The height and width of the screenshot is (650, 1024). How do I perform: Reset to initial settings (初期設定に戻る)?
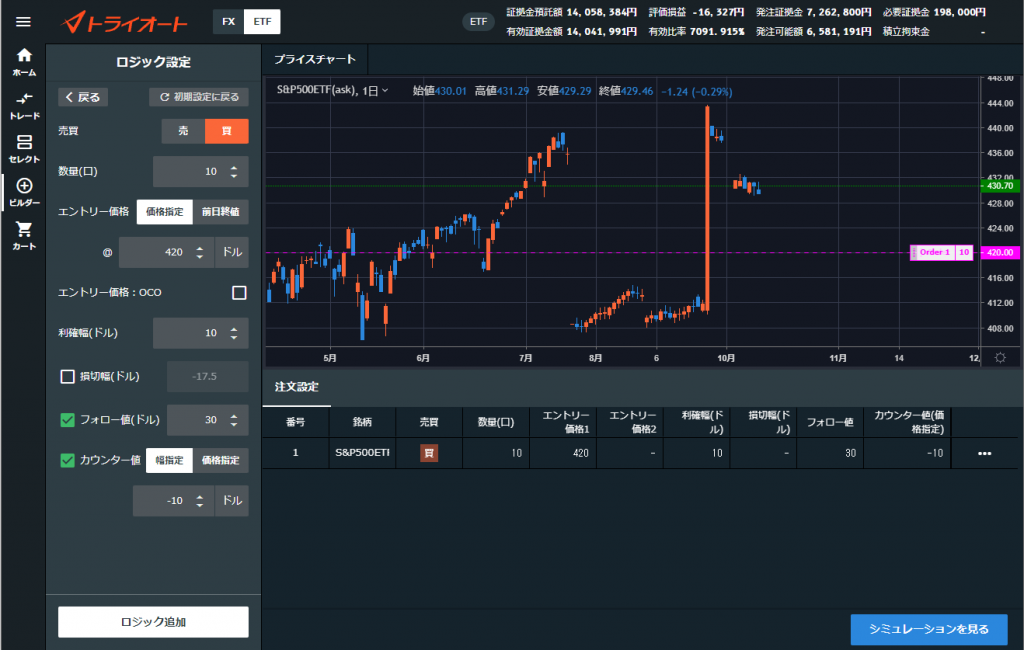point(199,97)
